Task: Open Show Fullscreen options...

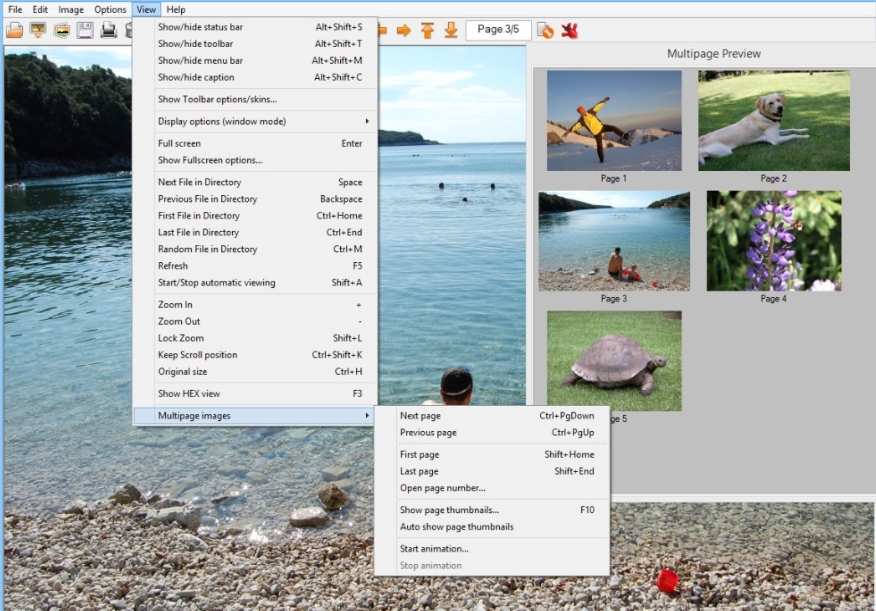Action: 255,160
